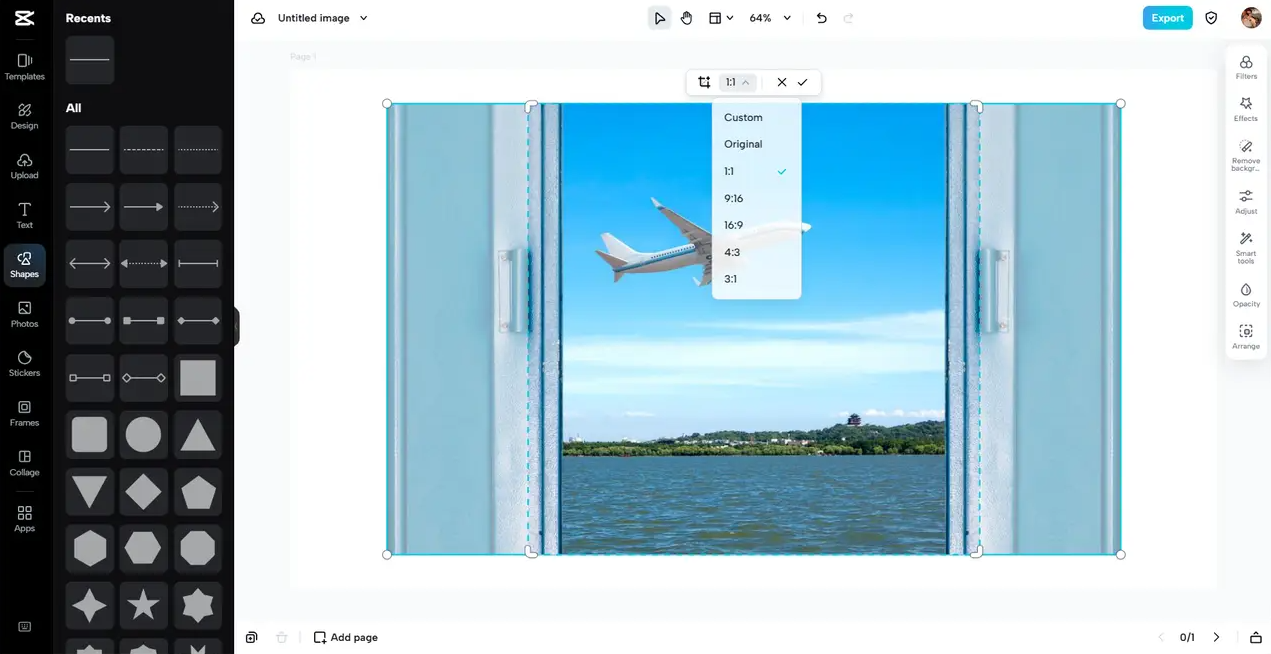
Task: Select the pointer selection tool
Action: tap(659, 18)
